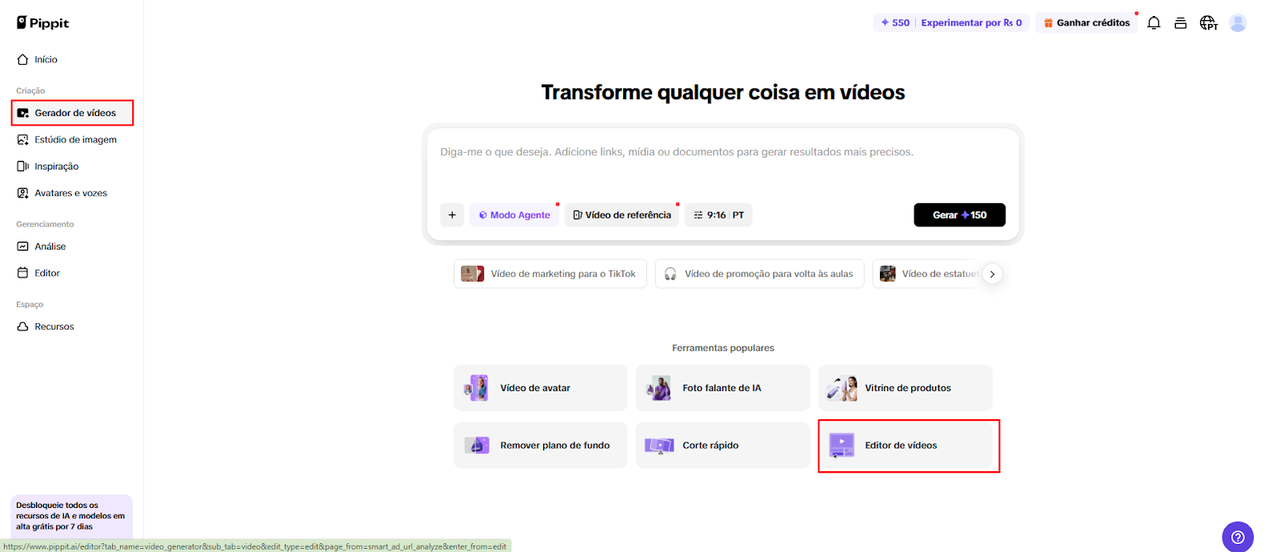Expand more suggestions with right arrow

pos(992,274)
